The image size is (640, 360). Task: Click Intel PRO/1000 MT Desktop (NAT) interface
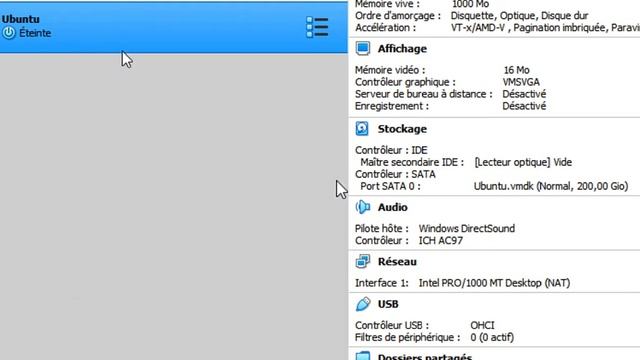[x=494, y=283]
